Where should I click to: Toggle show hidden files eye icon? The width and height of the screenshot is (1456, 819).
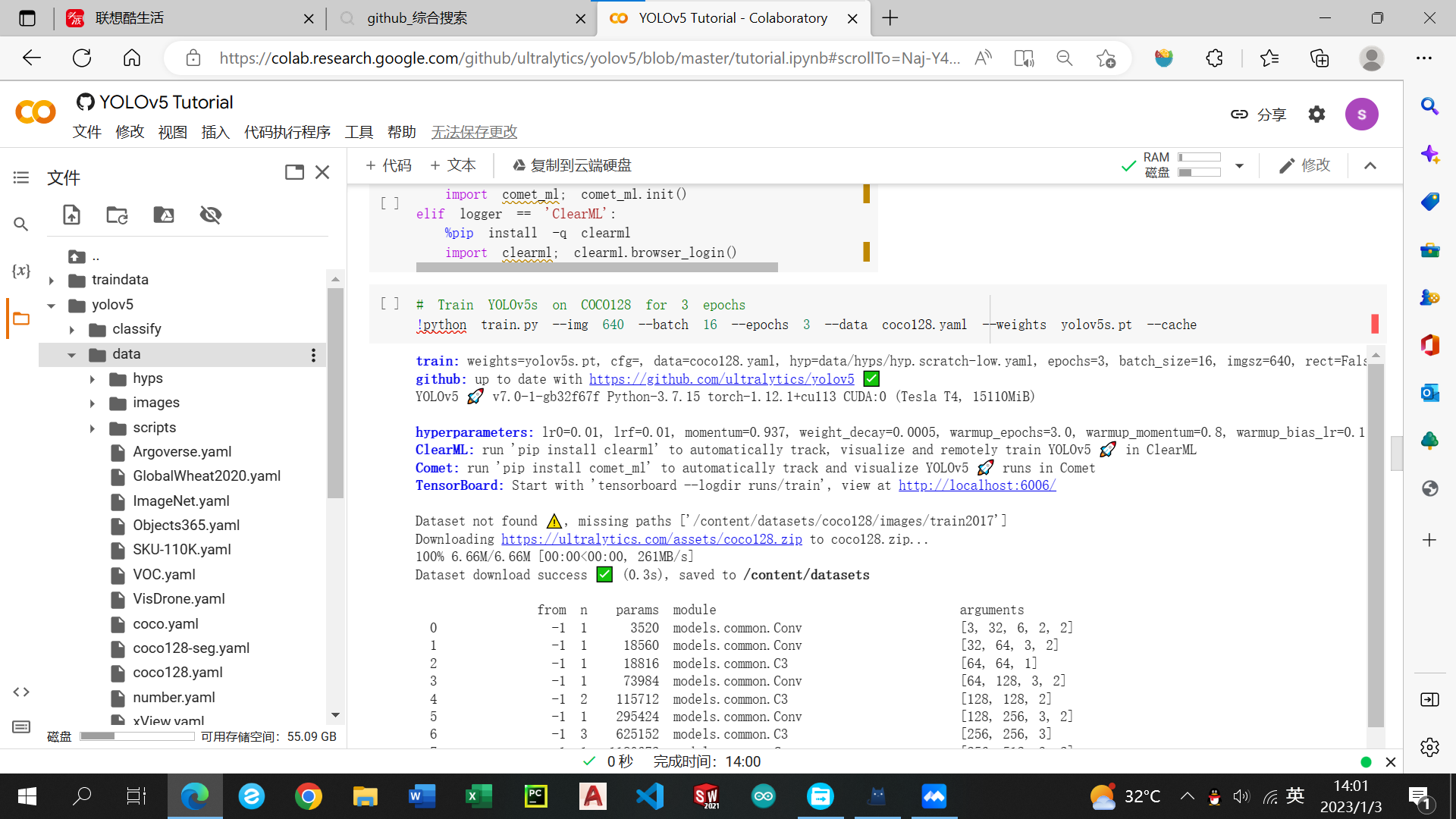click(x=210, y=215)
